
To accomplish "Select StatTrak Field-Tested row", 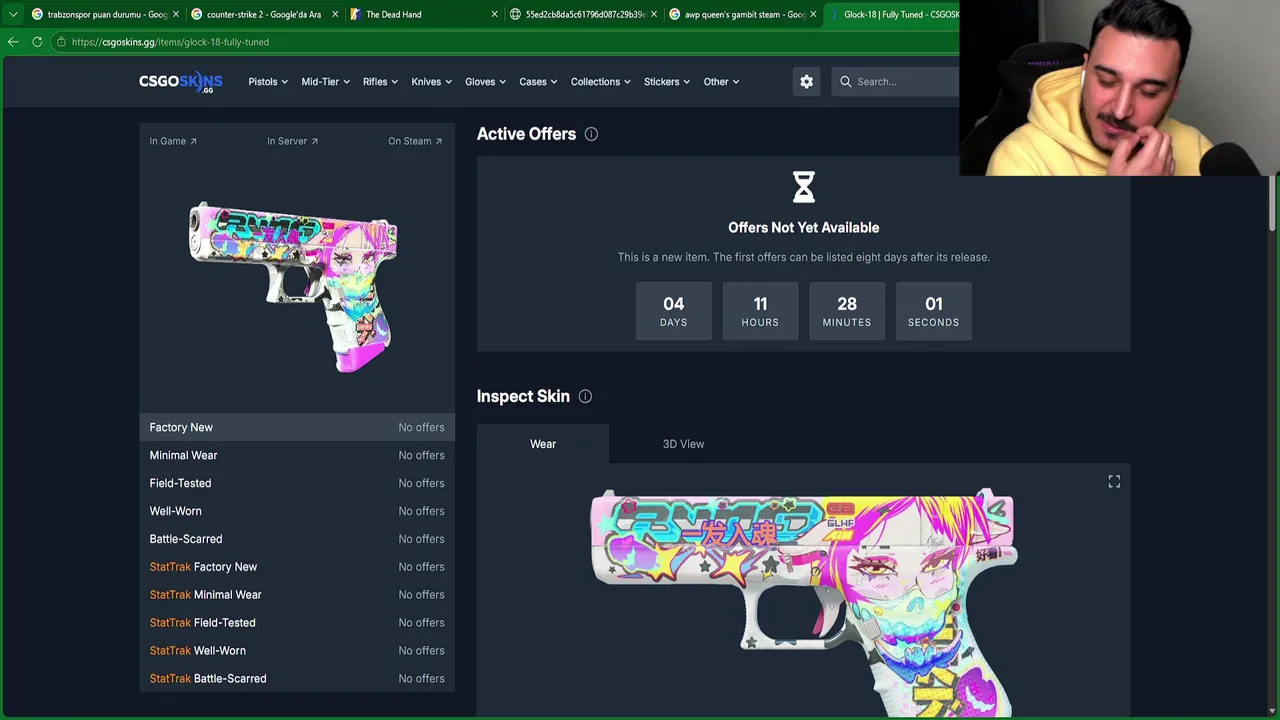I will click(x=297, y=623).
